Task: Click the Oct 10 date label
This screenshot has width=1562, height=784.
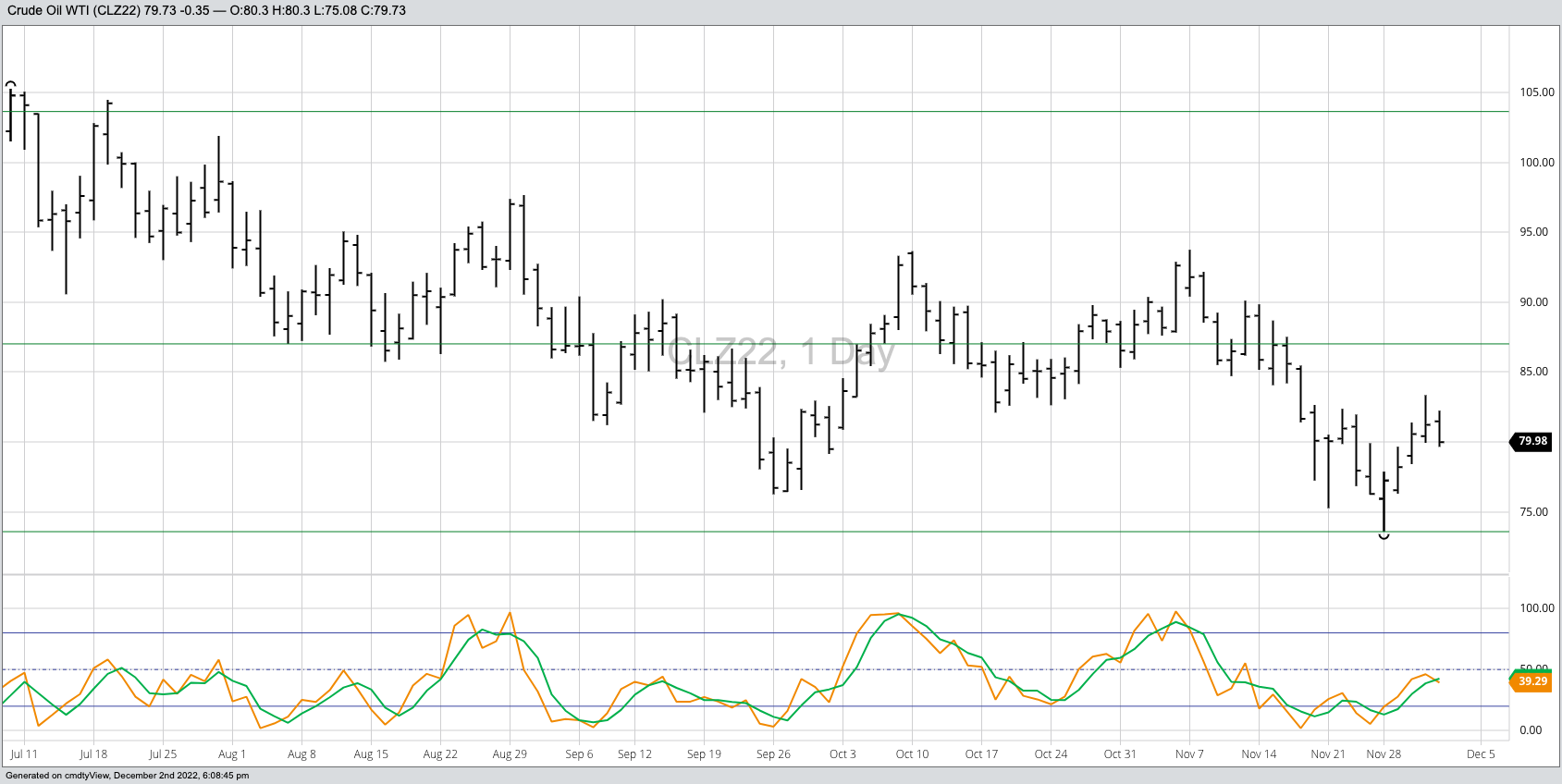Action: [912, 754]
